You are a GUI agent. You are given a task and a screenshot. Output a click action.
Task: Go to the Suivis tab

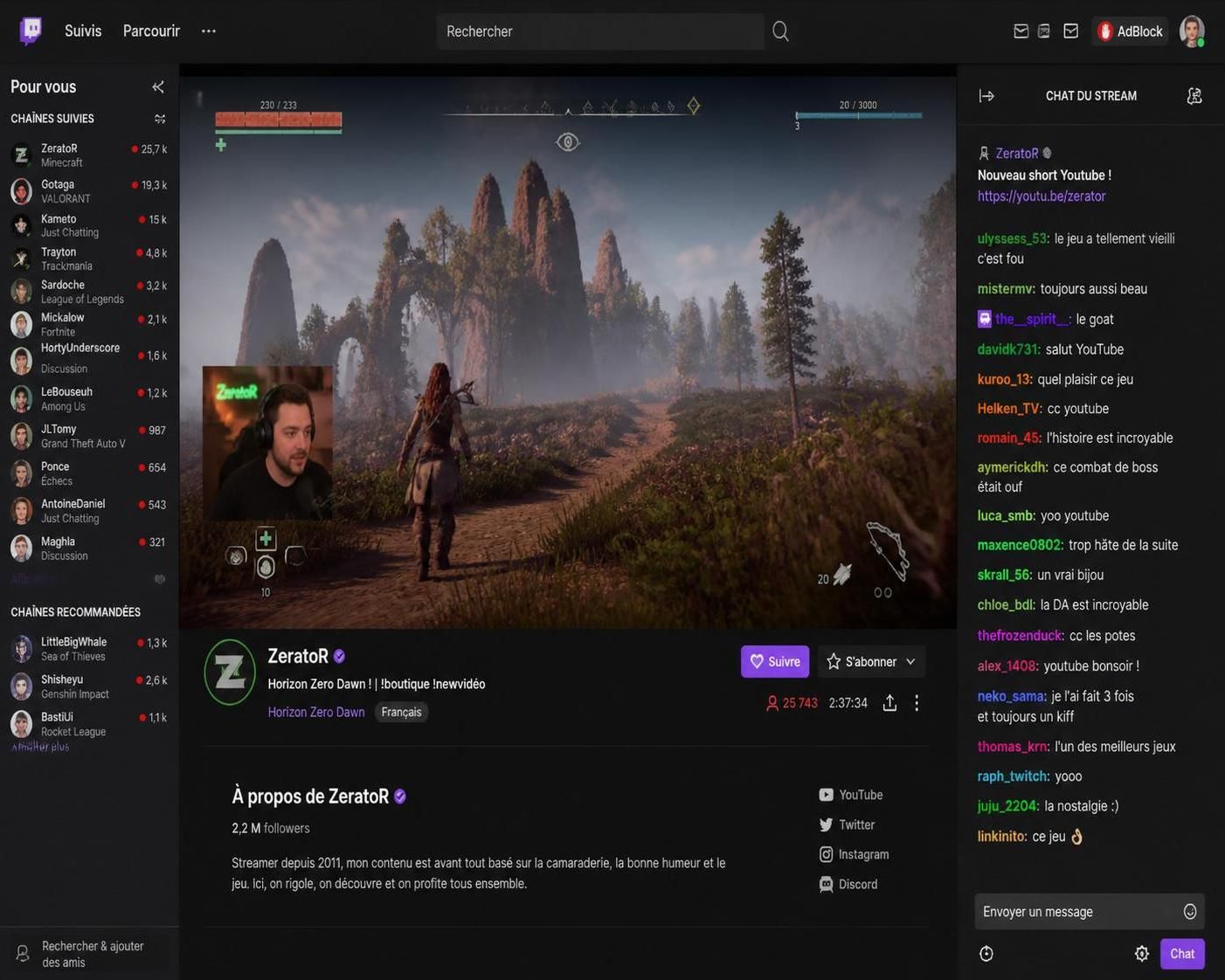[83, 31]
